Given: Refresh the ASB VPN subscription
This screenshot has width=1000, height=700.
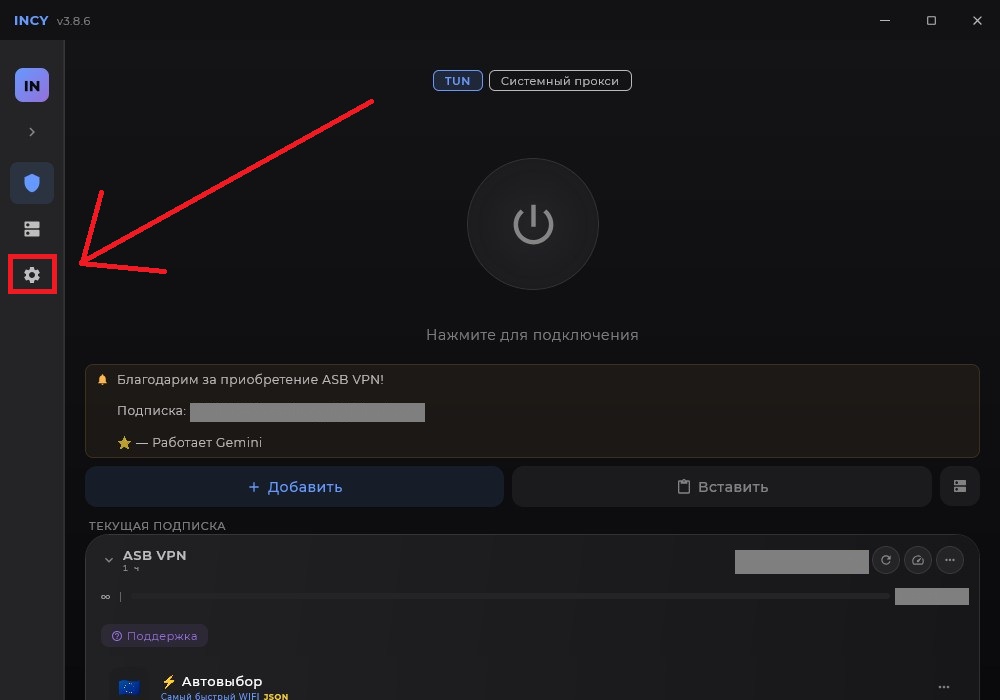Looking at the screenshot, I should pyautogui.click(x=886, y=560).
